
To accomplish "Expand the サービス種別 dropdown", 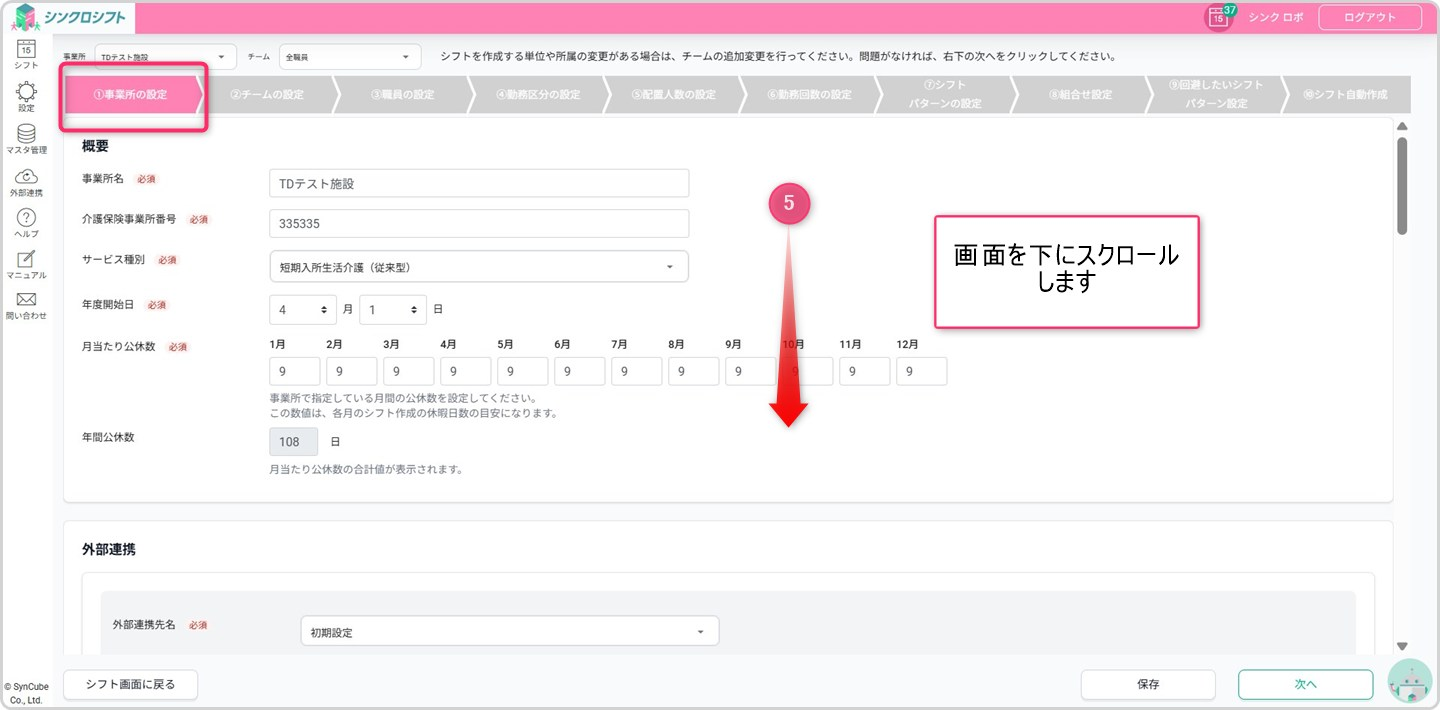I will [479, 267].
